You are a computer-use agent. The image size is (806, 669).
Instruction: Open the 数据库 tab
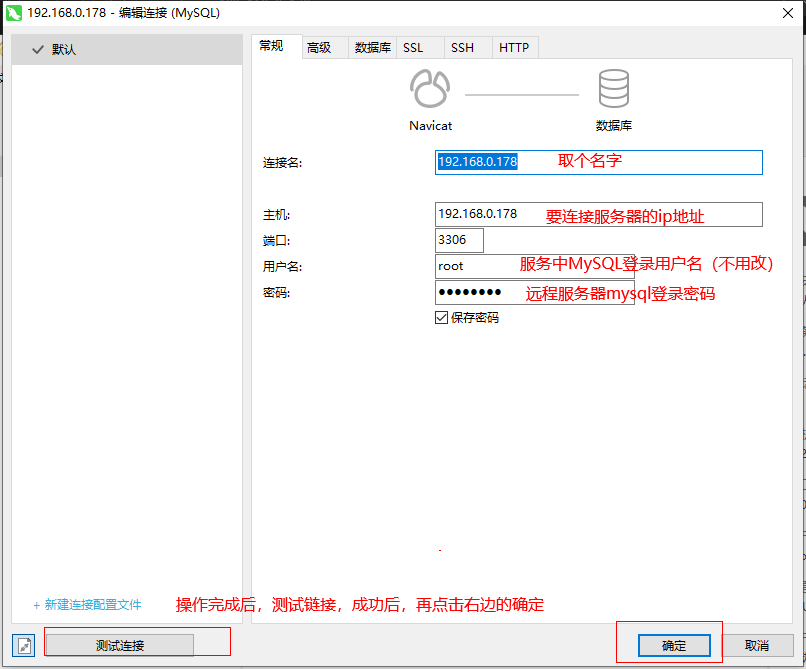point(372,48)
